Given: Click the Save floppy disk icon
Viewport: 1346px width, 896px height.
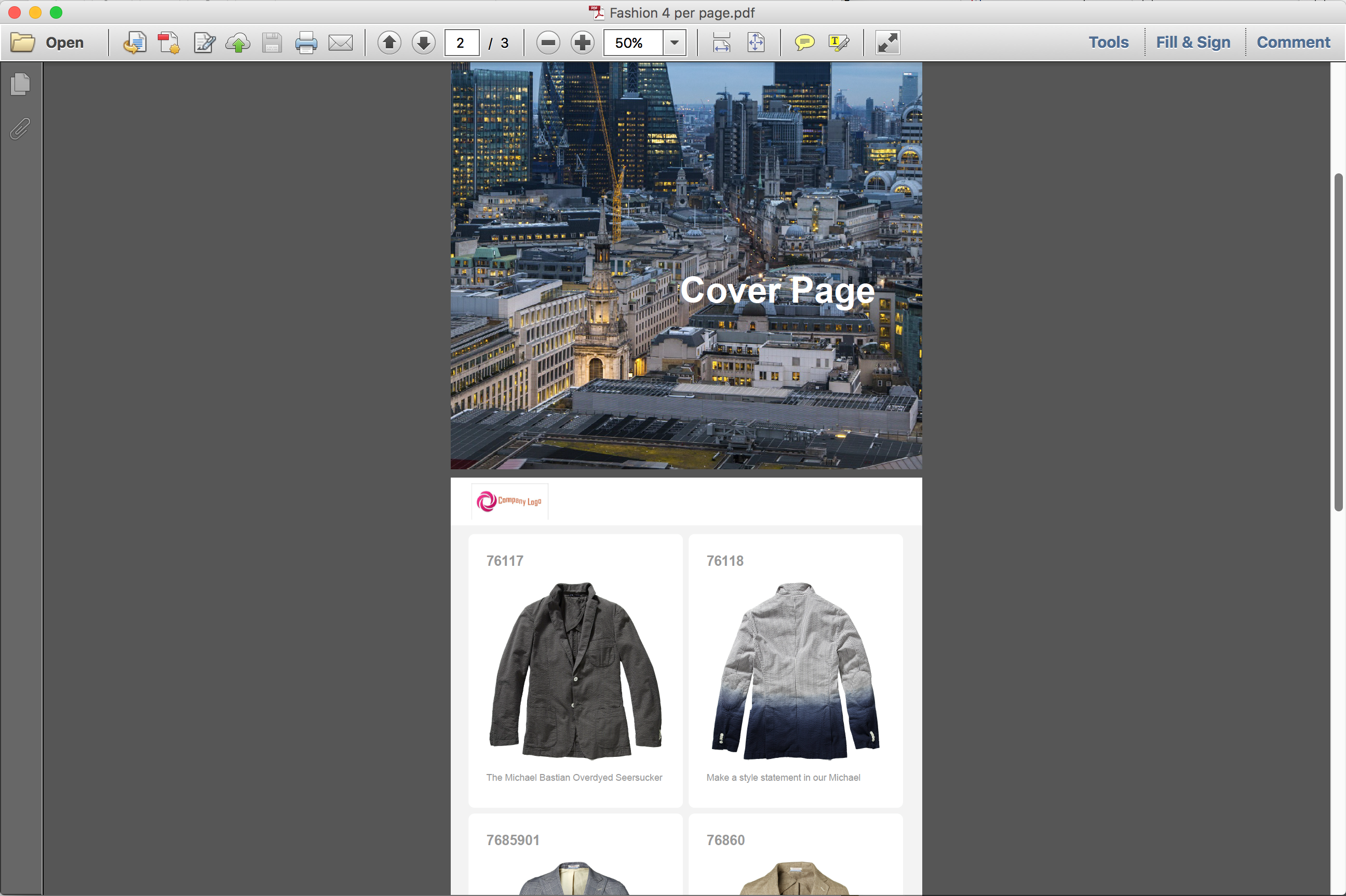Looking at the screenshot, I should pos(272,43).
